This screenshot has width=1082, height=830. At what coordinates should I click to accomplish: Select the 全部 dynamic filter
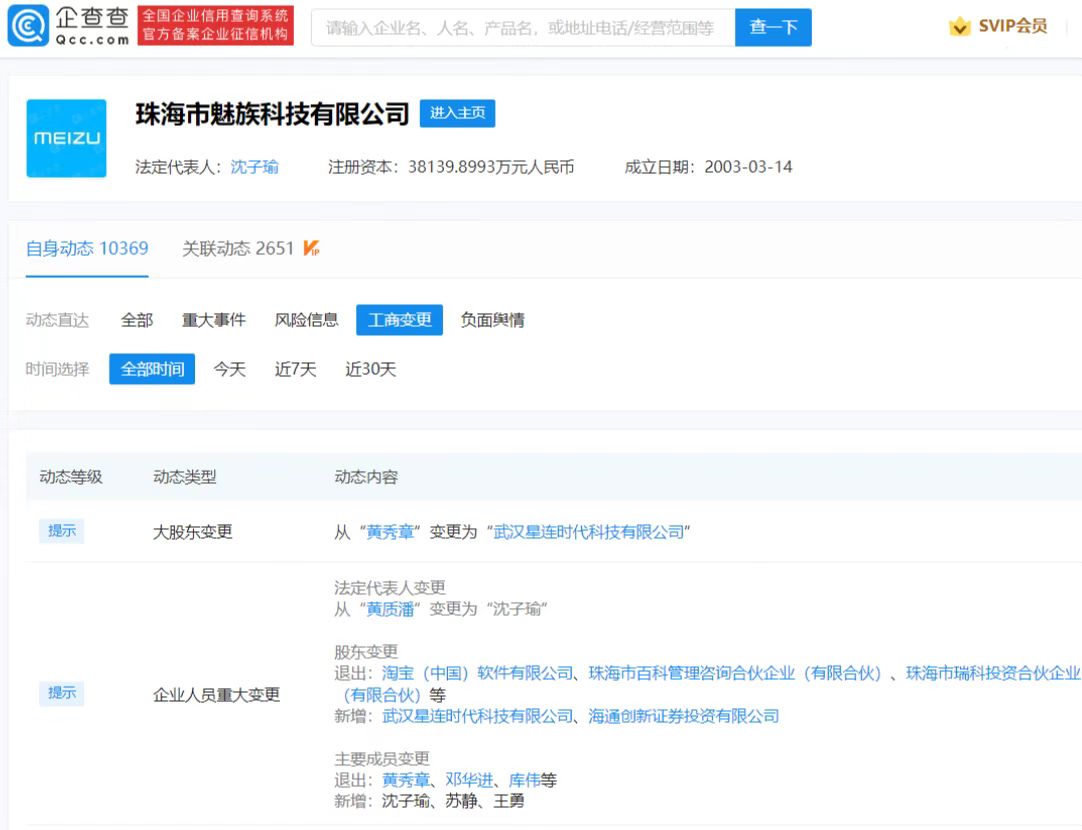tap(137, 320)
